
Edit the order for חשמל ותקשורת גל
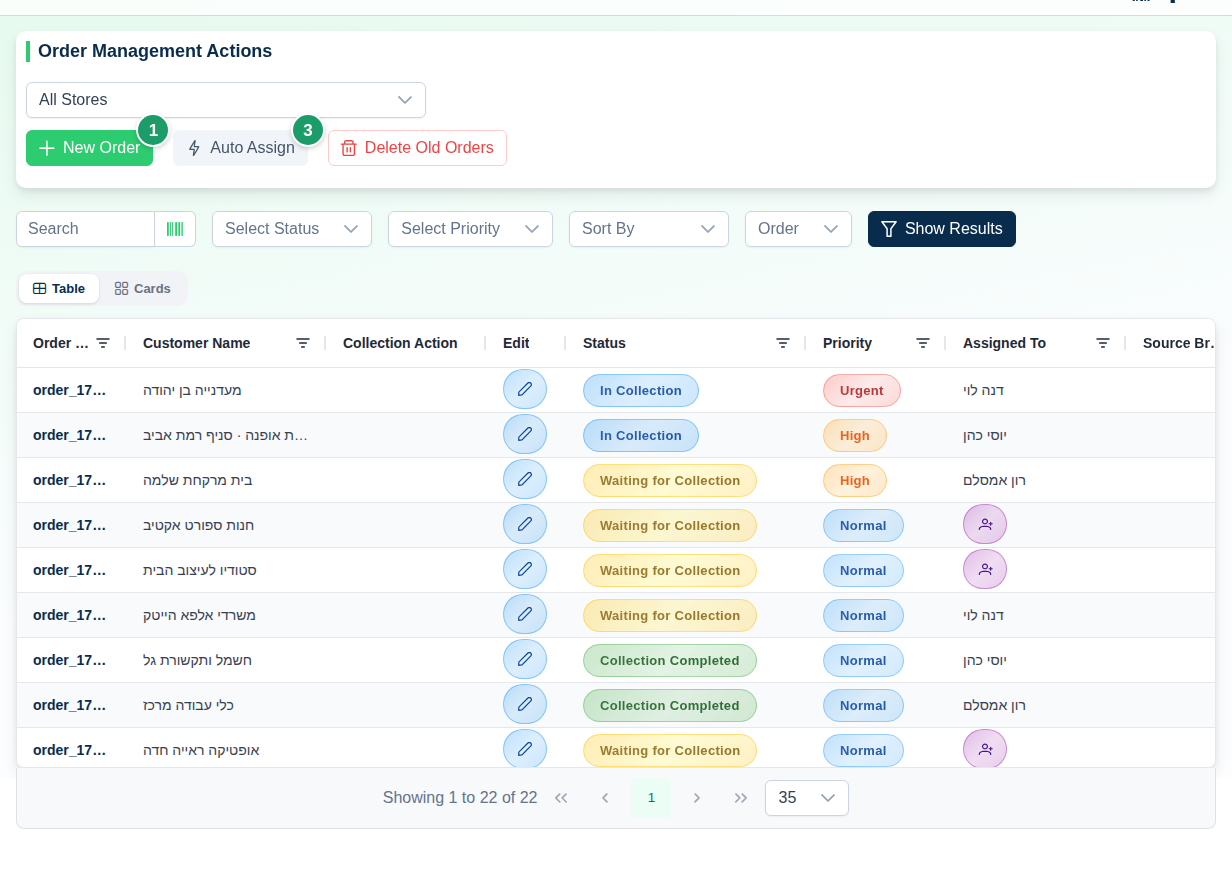(525, 660)
